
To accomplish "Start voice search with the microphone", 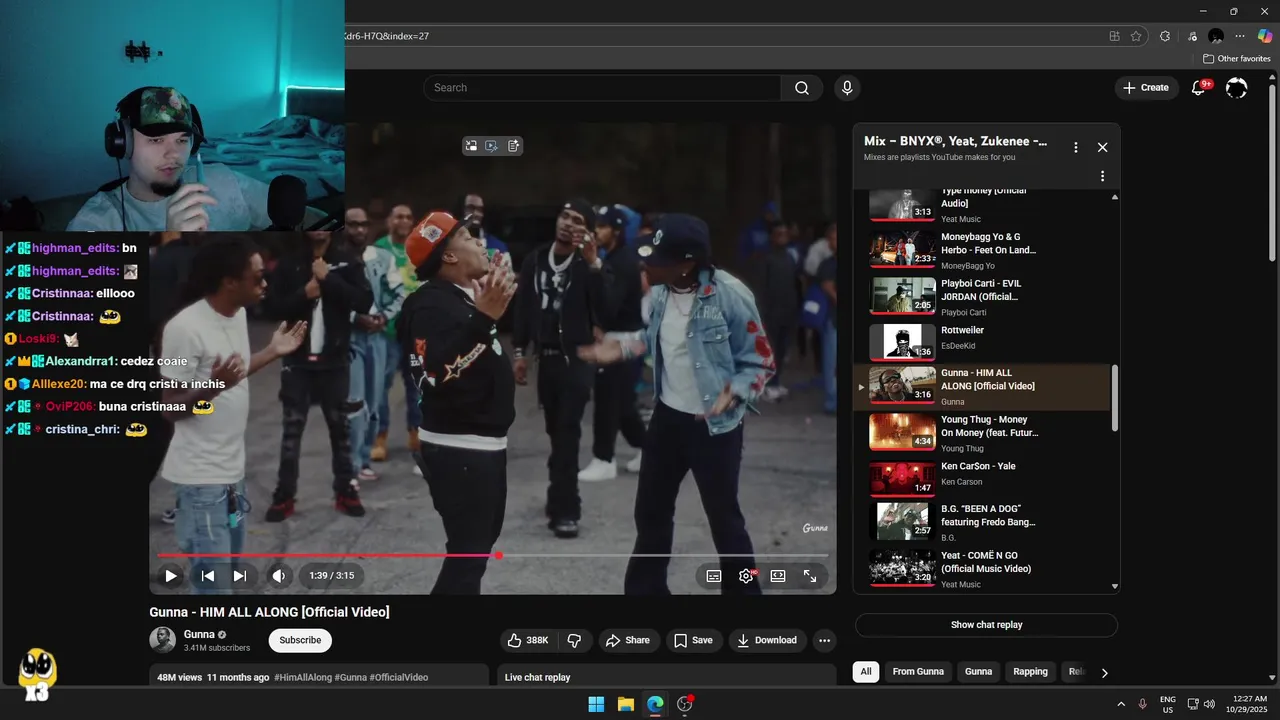I will click(847, 88).
